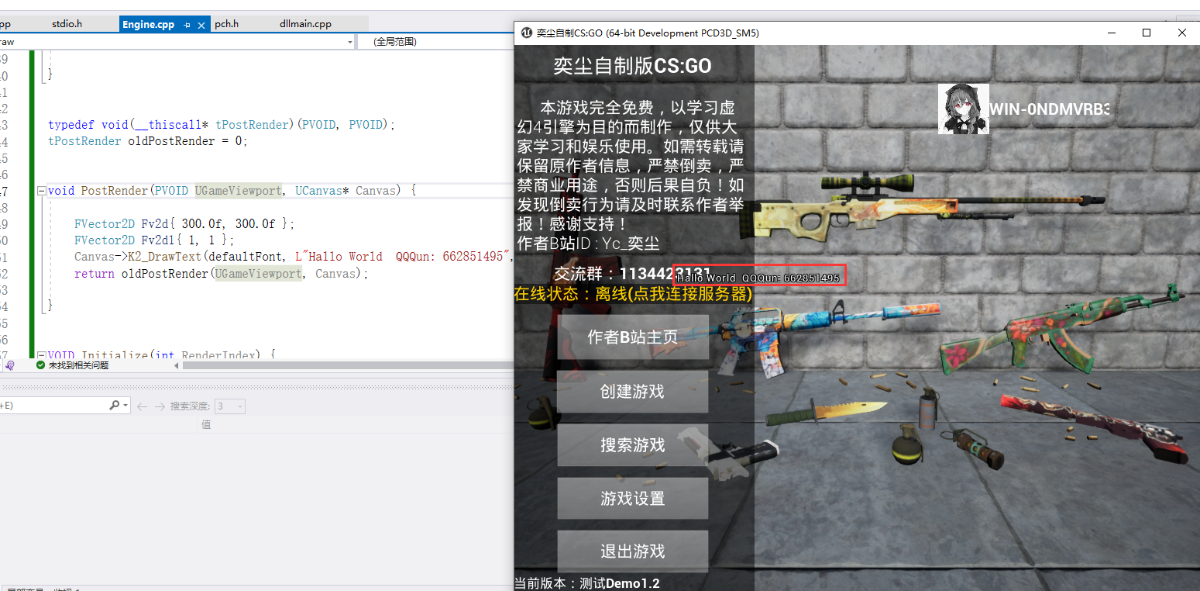Click the 值 column header

coord(206,425)
